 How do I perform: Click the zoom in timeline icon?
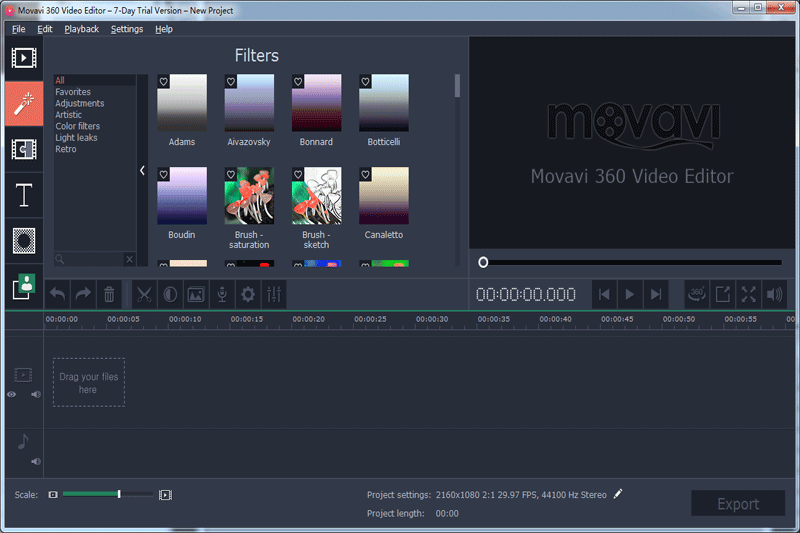click(x=165, y=495)
